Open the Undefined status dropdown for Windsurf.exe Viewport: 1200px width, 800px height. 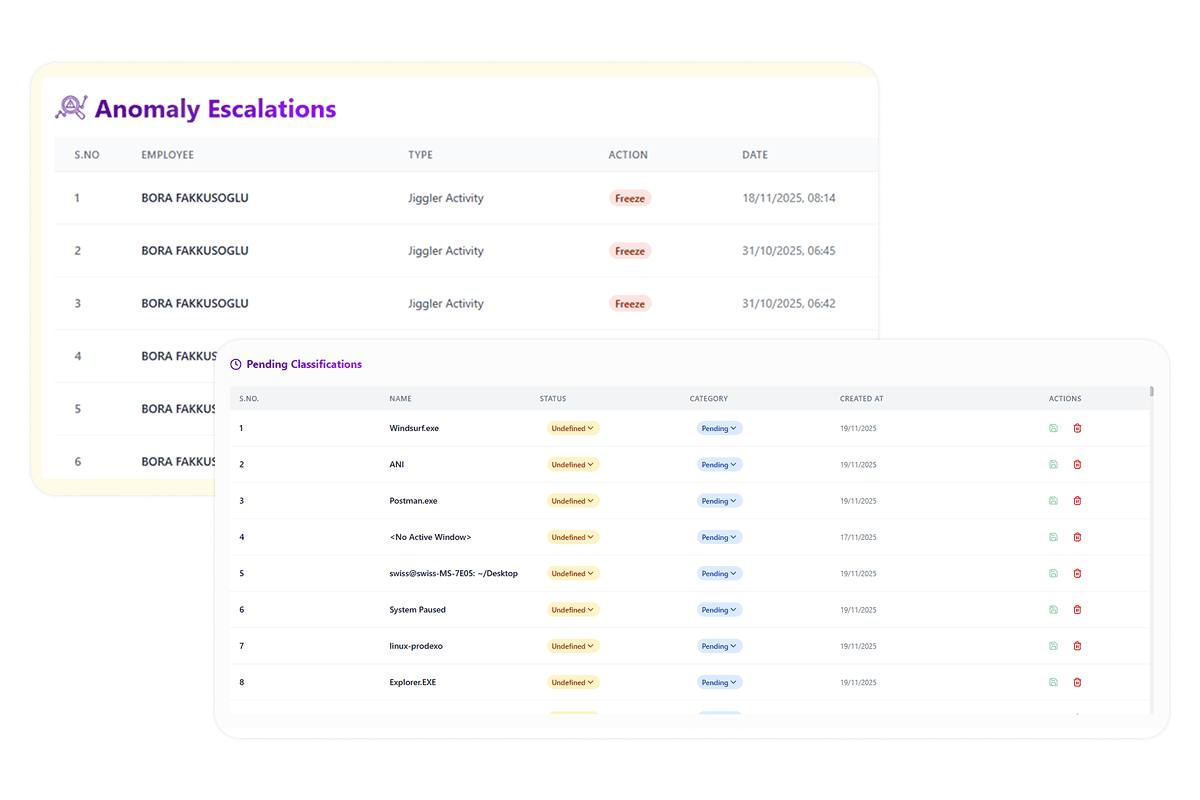(573, 428)
